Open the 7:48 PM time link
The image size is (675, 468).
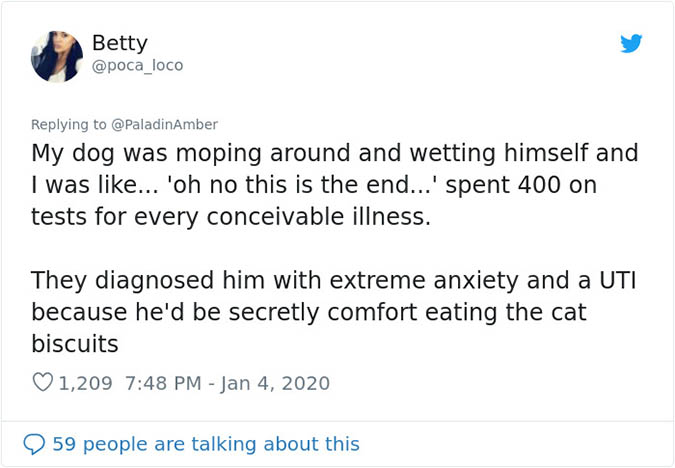165,383
